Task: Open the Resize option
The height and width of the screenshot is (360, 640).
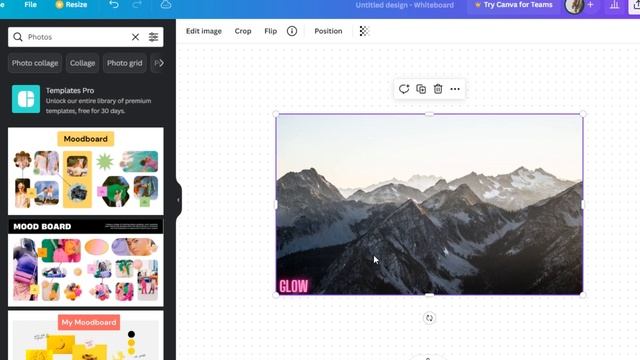Action: (71, 5)
